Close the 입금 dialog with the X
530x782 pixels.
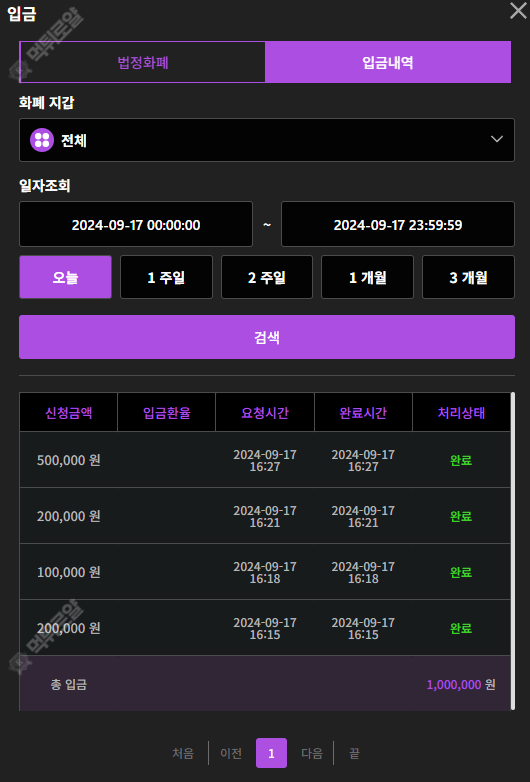pyautogui.click(x=519, y=10)
